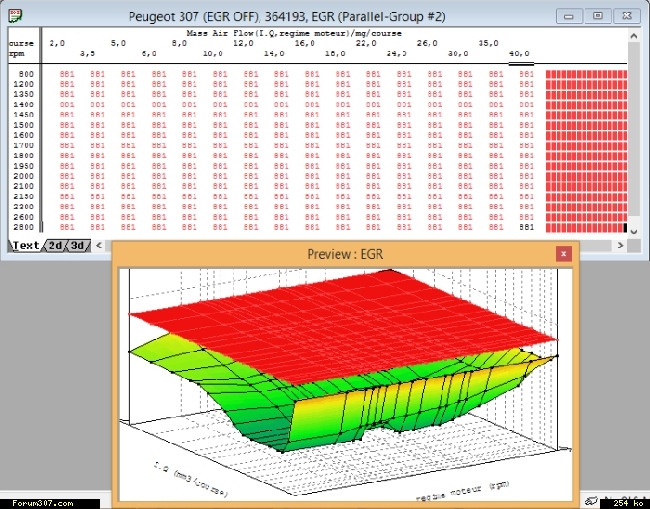Close the Peugeot 307 EGR map window

point(626,16)
